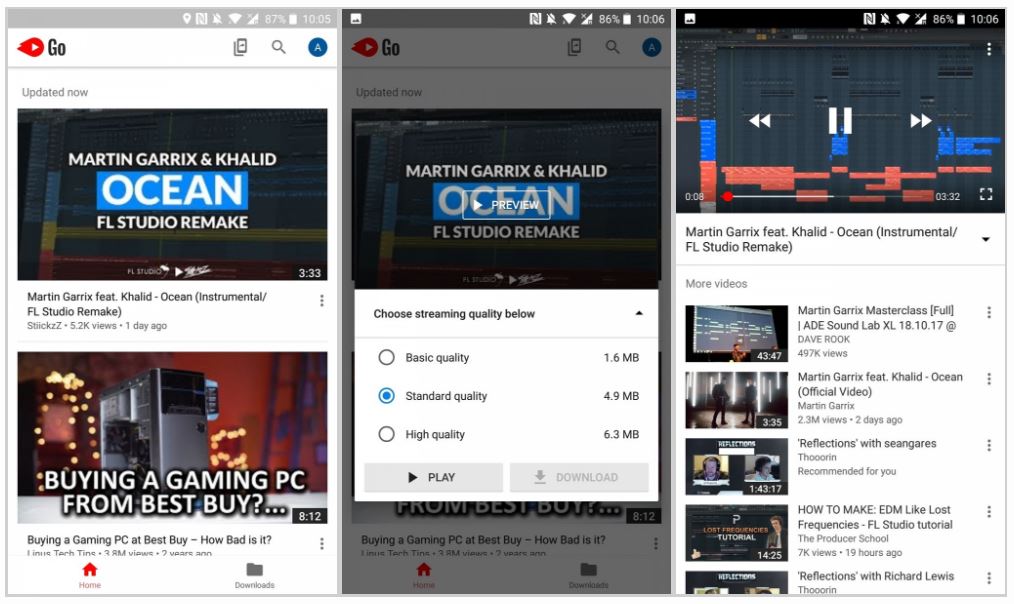This screenshot has height=604, width=1014.
Task: Open options menu for Ocean Instrumental video
Action: [321, 301]
